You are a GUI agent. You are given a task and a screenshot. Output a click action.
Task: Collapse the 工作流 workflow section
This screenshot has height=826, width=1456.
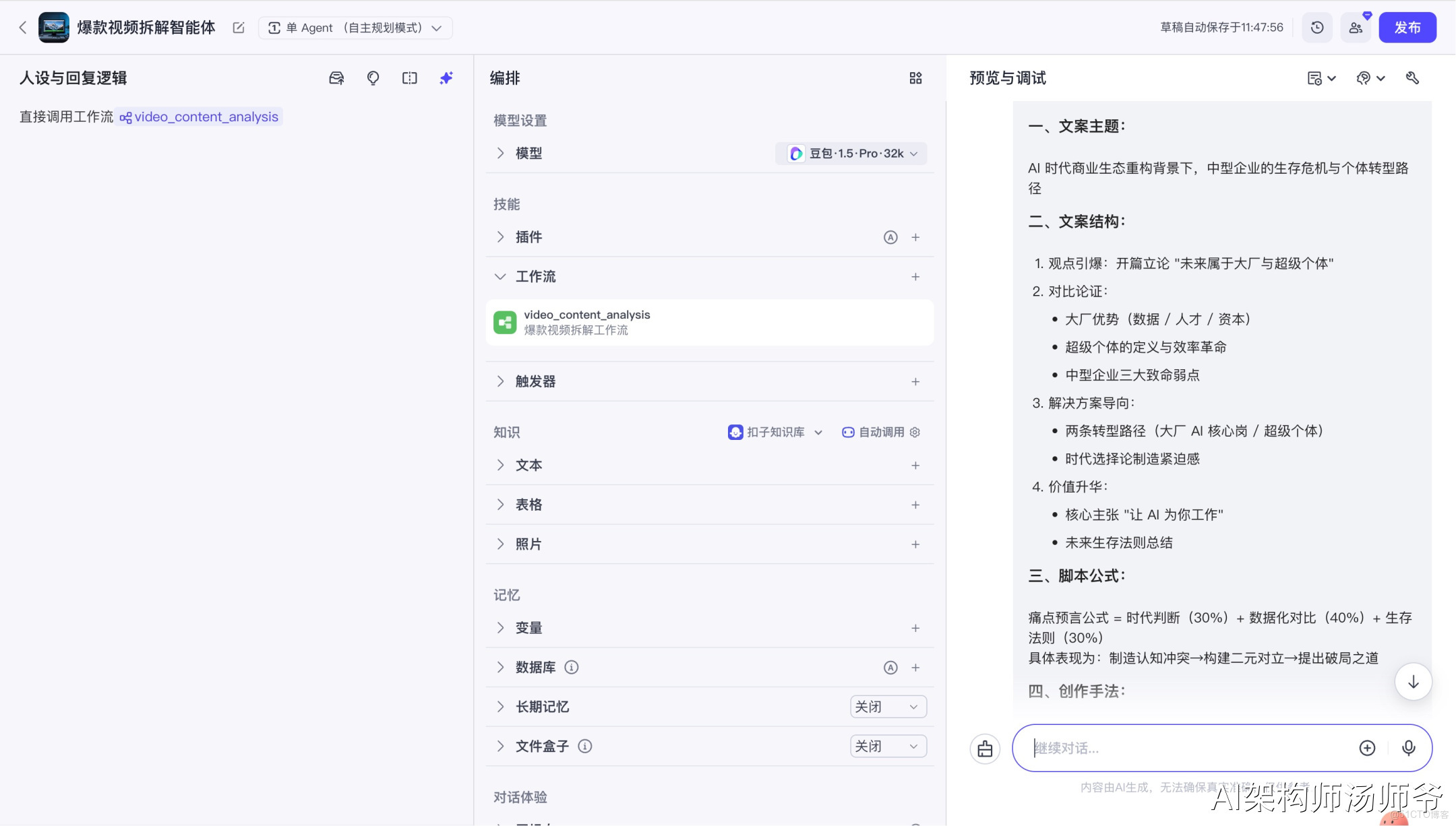click(x=500, y=277)
